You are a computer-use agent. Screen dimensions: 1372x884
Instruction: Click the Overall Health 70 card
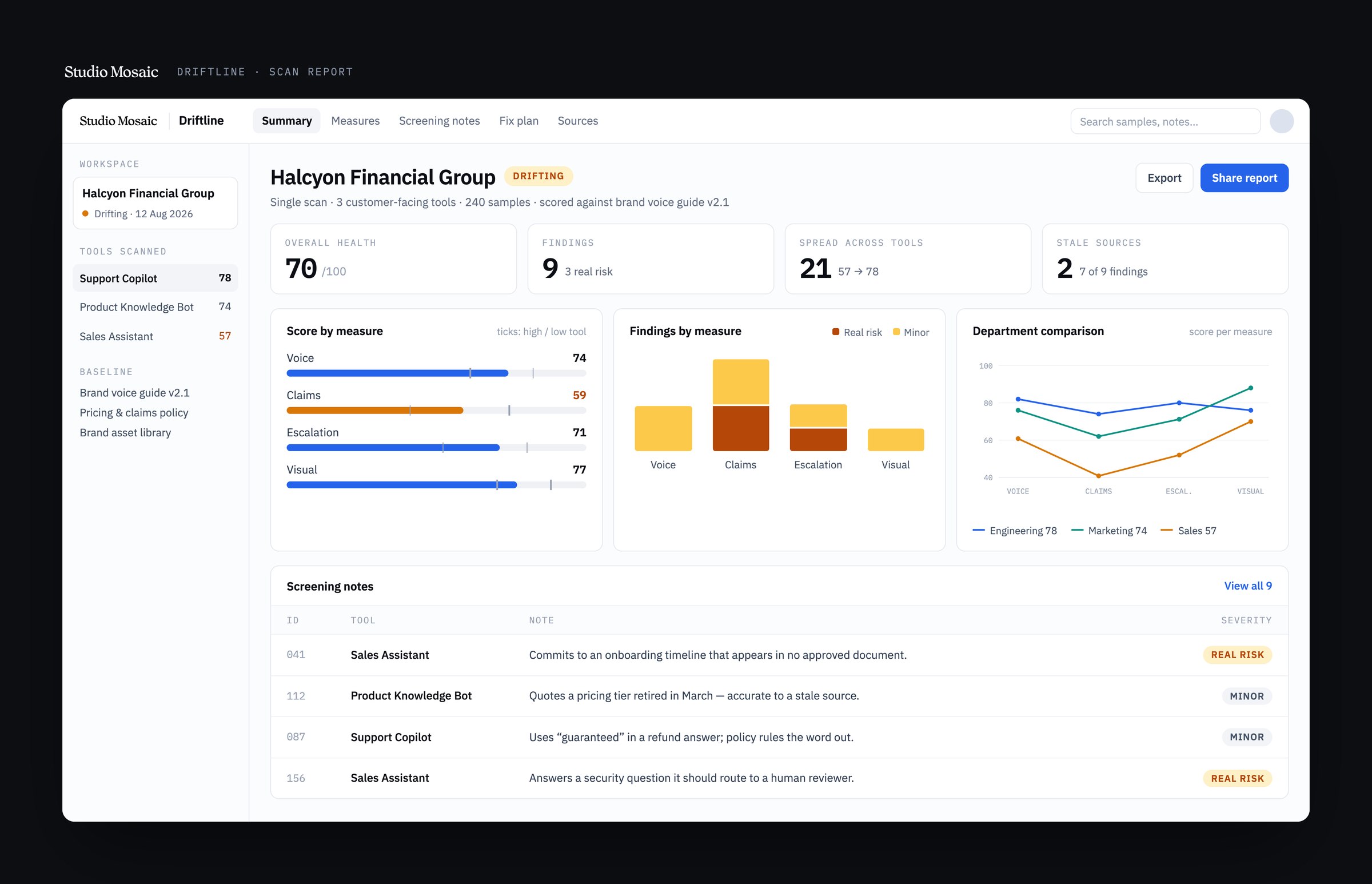pyautogui.click(x=393, y=259)
